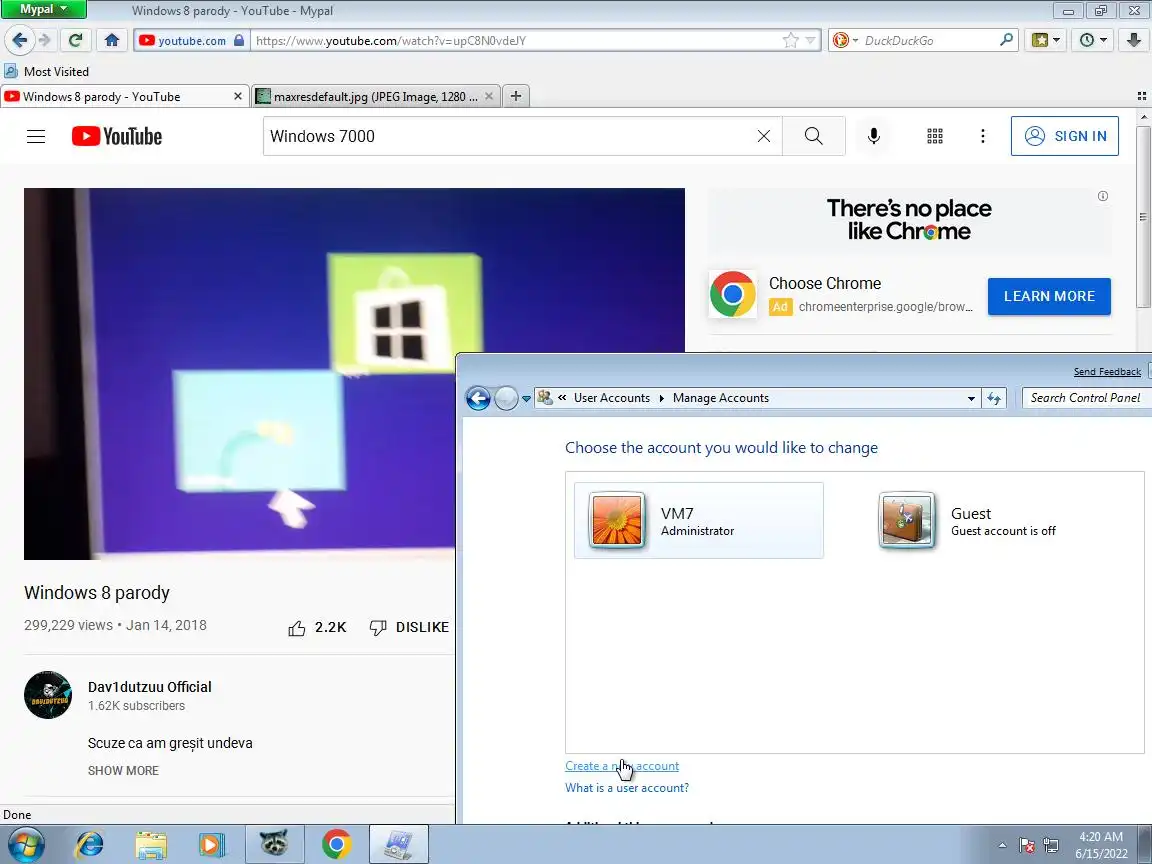Click the Manage Accounts breadcrumb

coord(721,398)
